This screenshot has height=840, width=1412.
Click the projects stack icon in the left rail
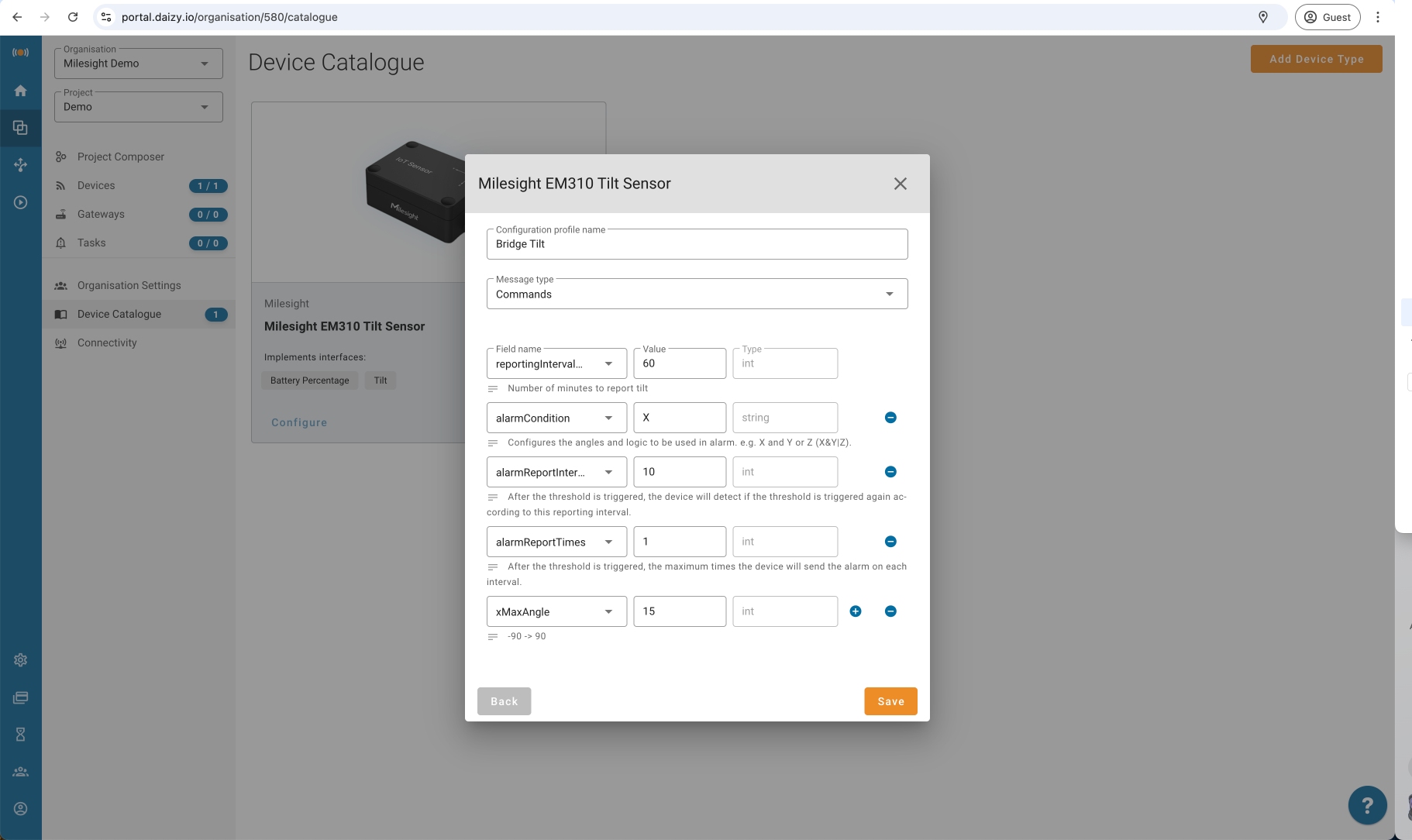(21, 128)
